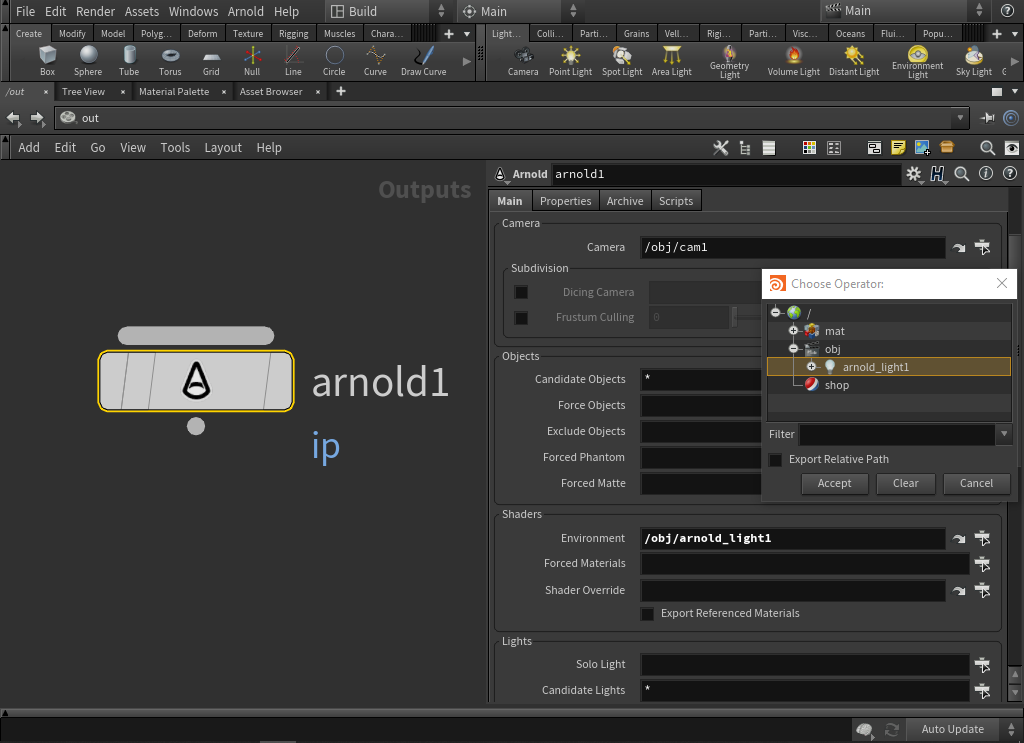Toggle pin on the network pane
The width and height of the screenshot is (1024, 743).
(x=987, y=118)
